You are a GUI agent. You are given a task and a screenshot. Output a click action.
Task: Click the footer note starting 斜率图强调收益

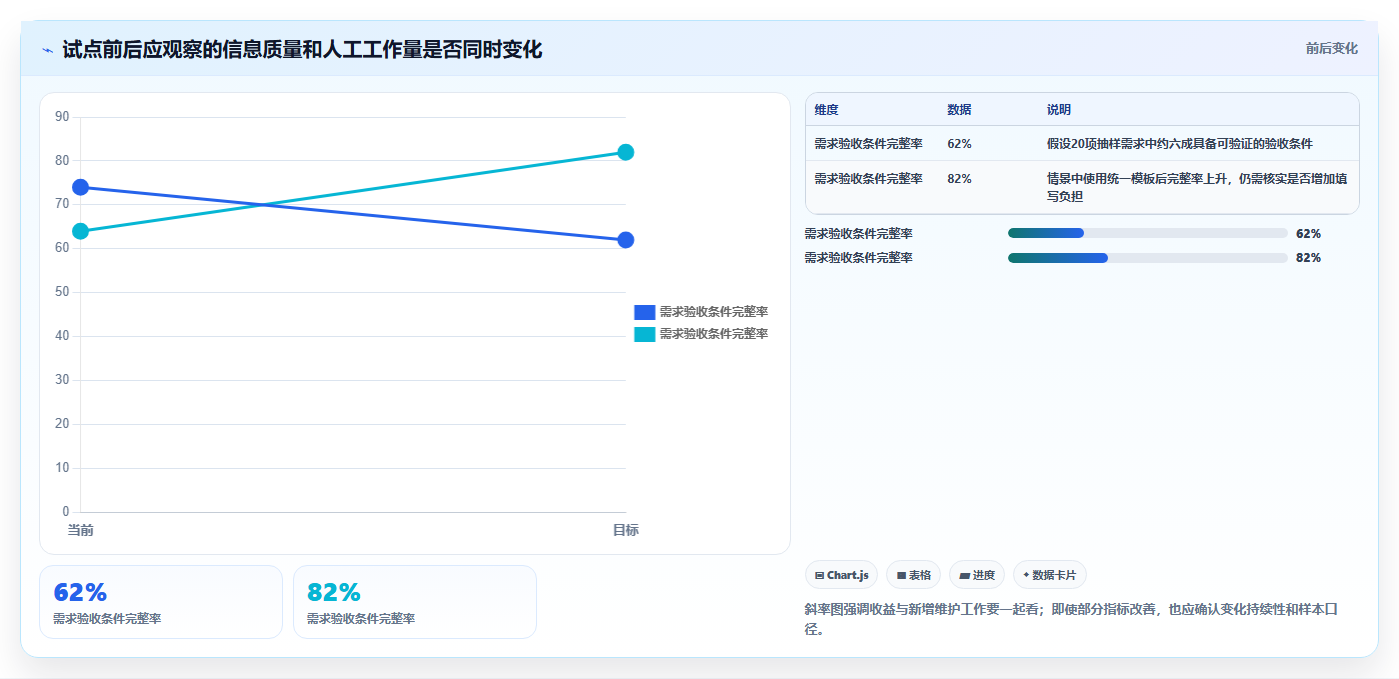pos(1069,619)
